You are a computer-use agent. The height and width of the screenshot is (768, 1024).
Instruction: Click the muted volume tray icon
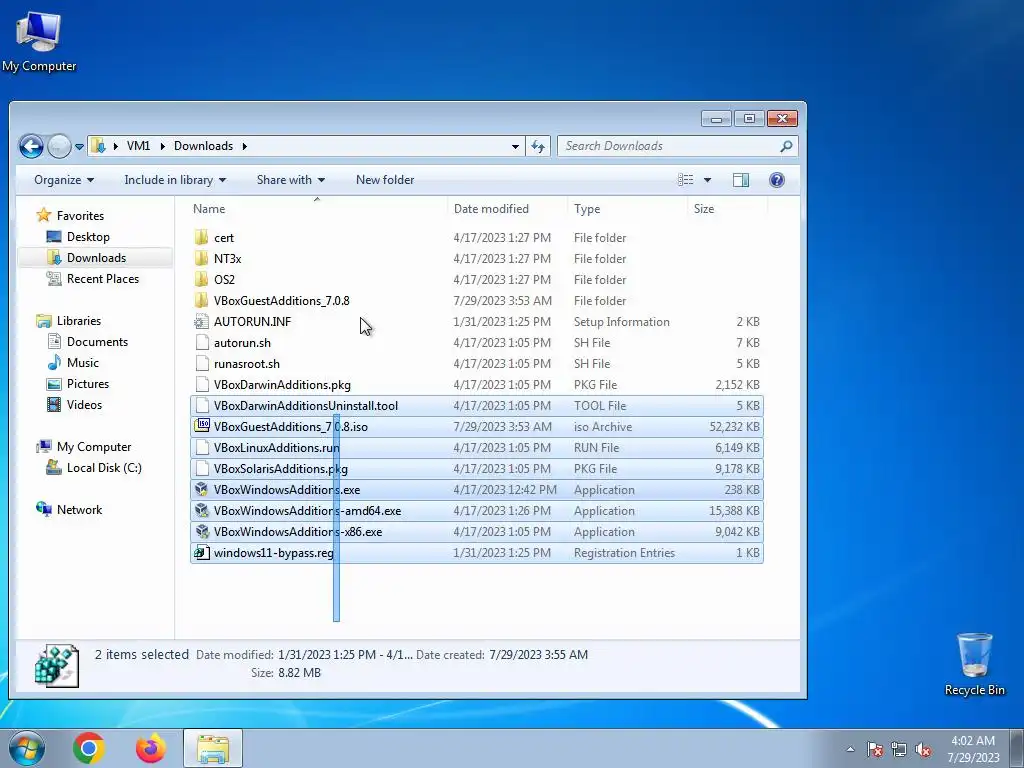click(x=923, y=749)
